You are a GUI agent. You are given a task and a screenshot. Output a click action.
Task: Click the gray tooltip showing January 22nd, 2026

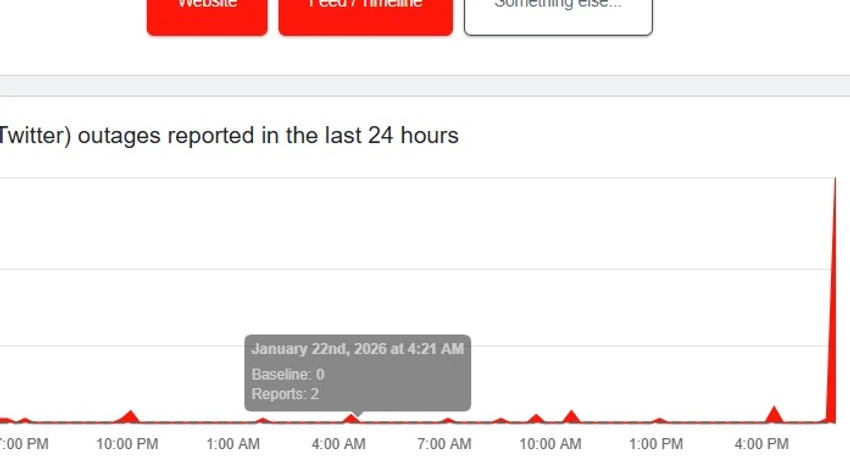tap(357, 372)
